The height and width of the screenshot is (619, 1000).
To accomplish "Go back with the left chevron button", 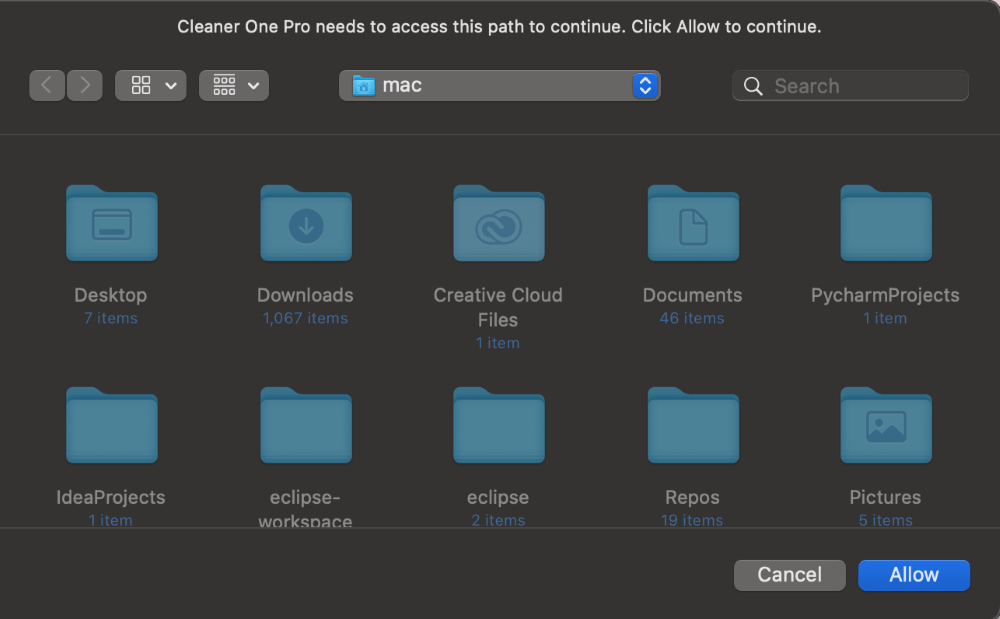I will click(47, 85).
